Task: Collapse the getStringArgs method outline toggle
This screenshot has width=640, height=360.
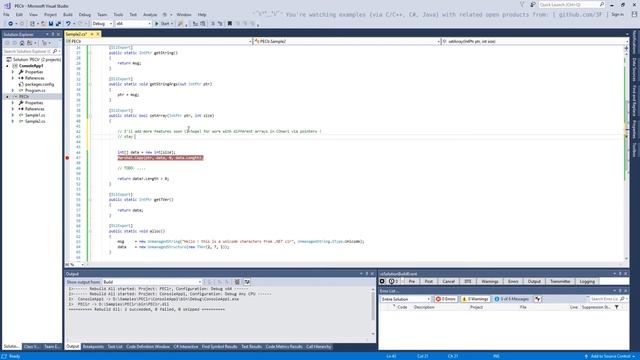Action: coord(90,84)
